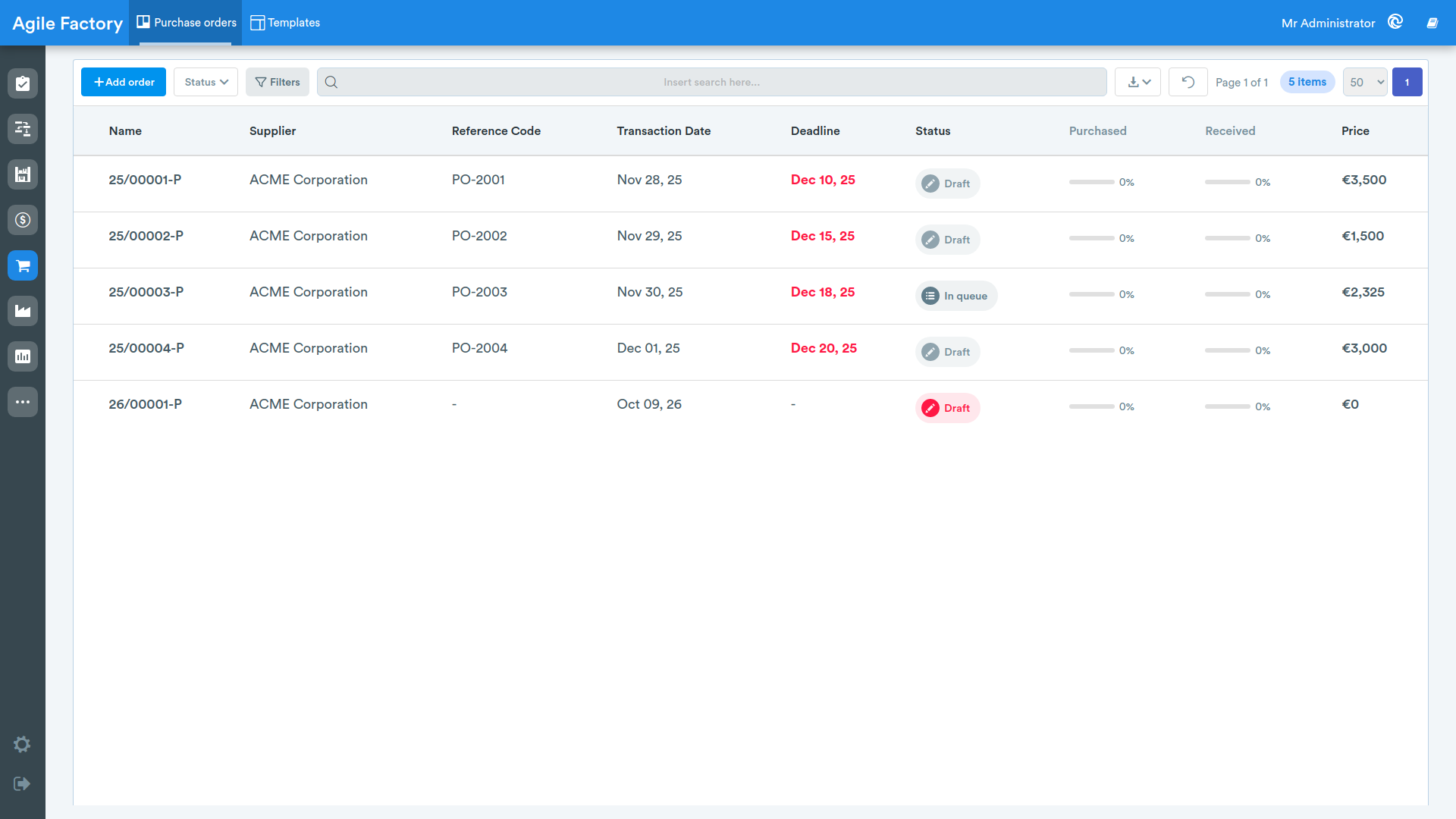Click the Draft status badge for 25/00001-P
The image size is (1456, 819).
pos(947,184)
